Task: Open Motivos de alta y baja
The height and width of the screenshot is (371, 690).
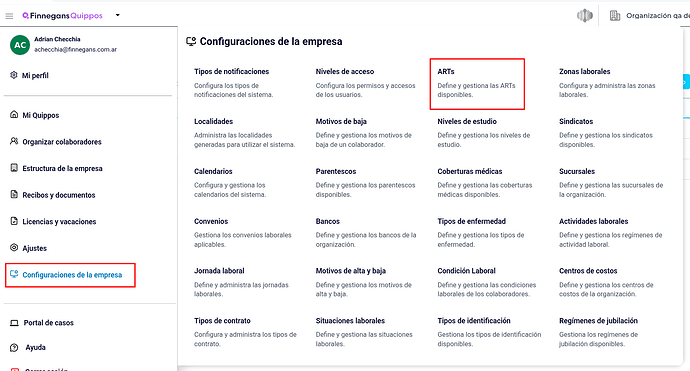Action: [x=351, y=271]
